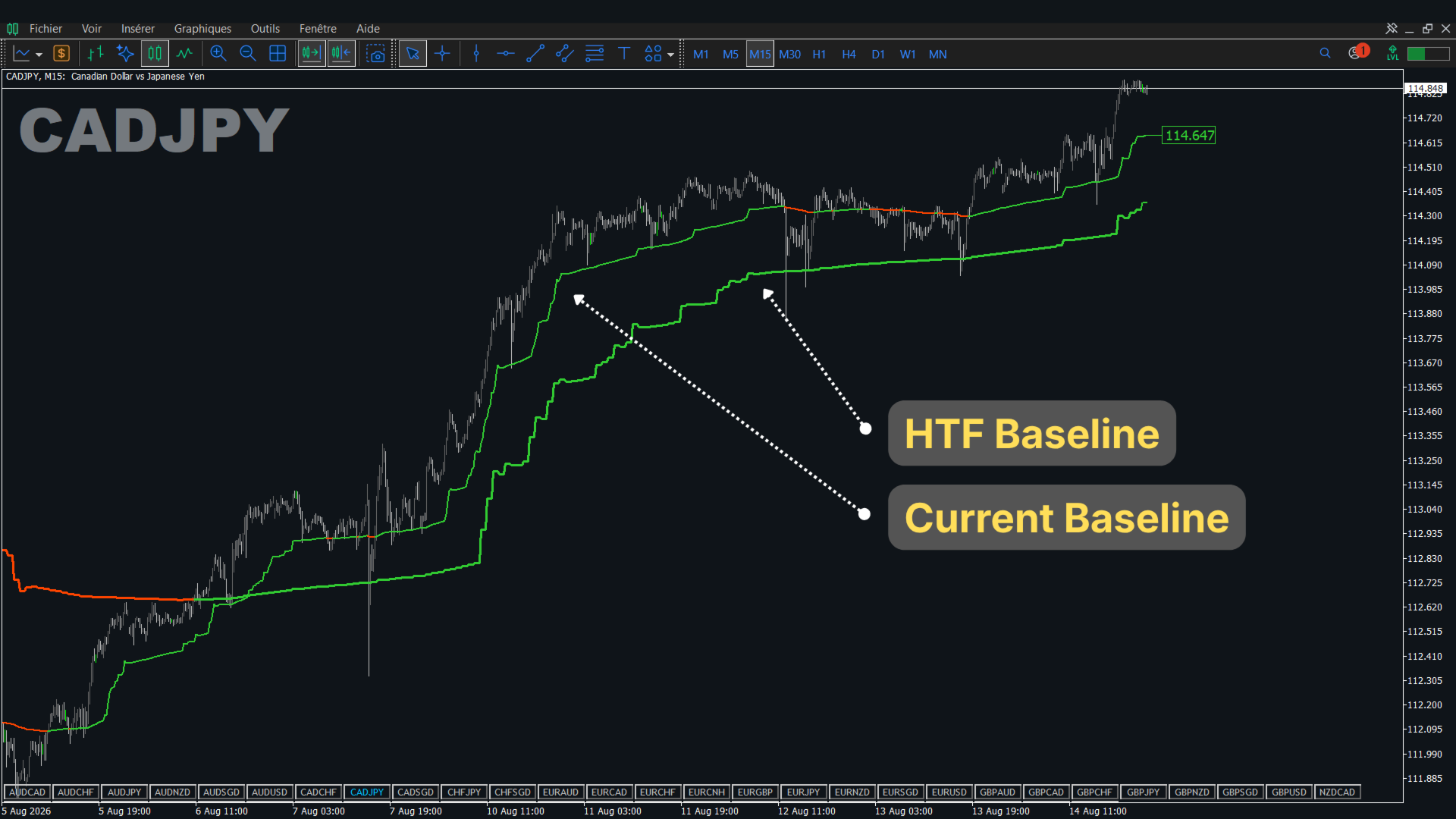Viewport: 1456px width, 819px height.
Task: Click the green connection level indicator bar
Action: [x=1428, y=54]
